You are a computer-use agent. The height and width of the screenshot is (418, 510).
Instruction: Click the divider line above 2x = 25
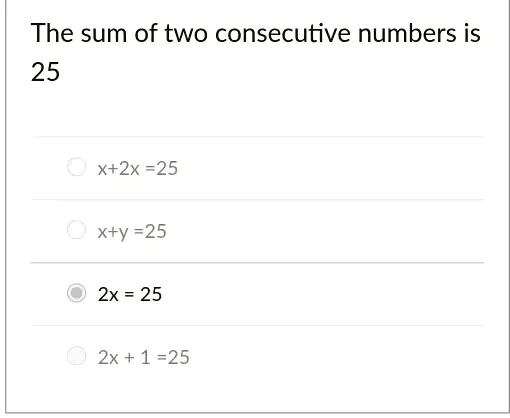[257, 263]
